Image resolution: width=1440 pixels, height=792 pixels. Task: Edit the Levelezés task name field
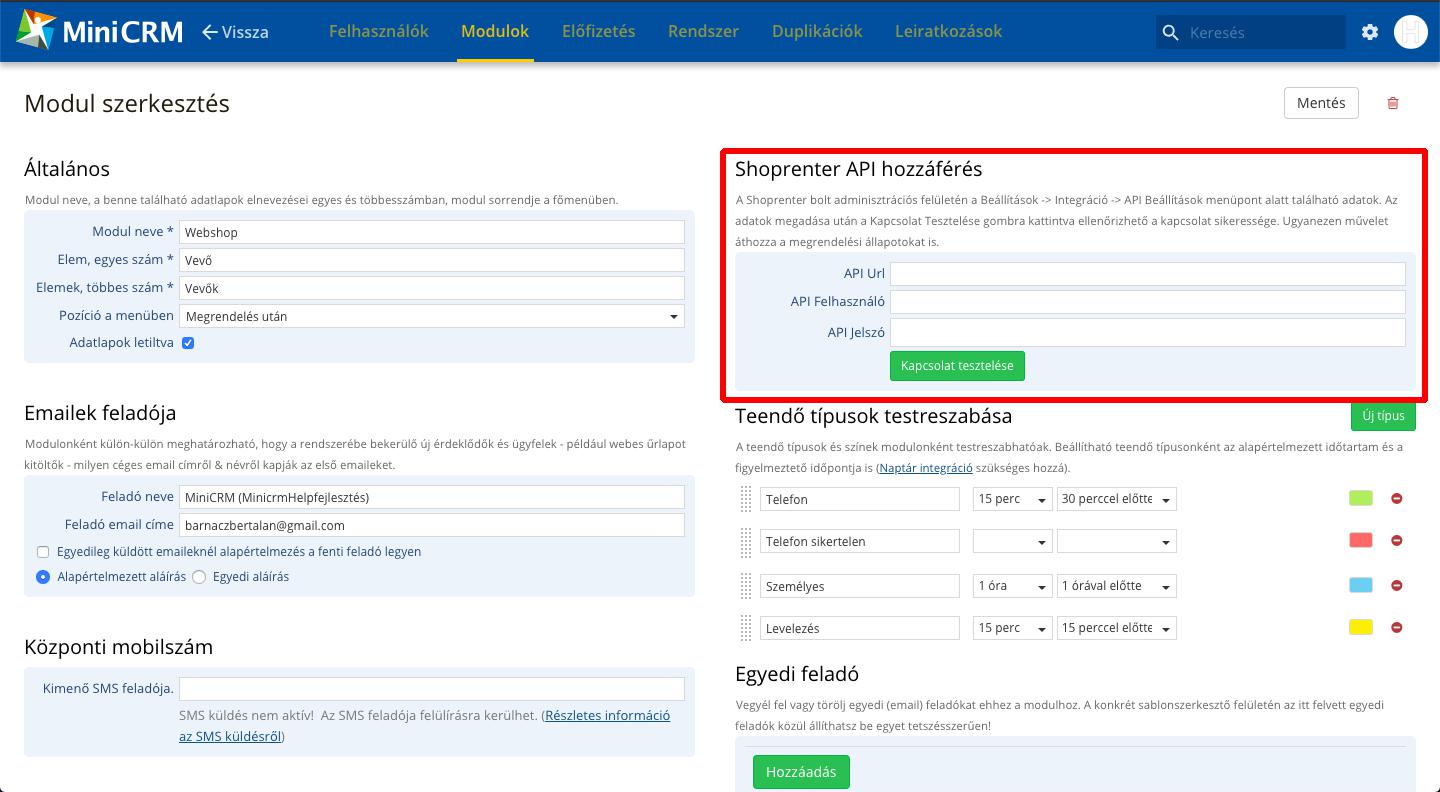pyautogui.click(x=860, y=628)
